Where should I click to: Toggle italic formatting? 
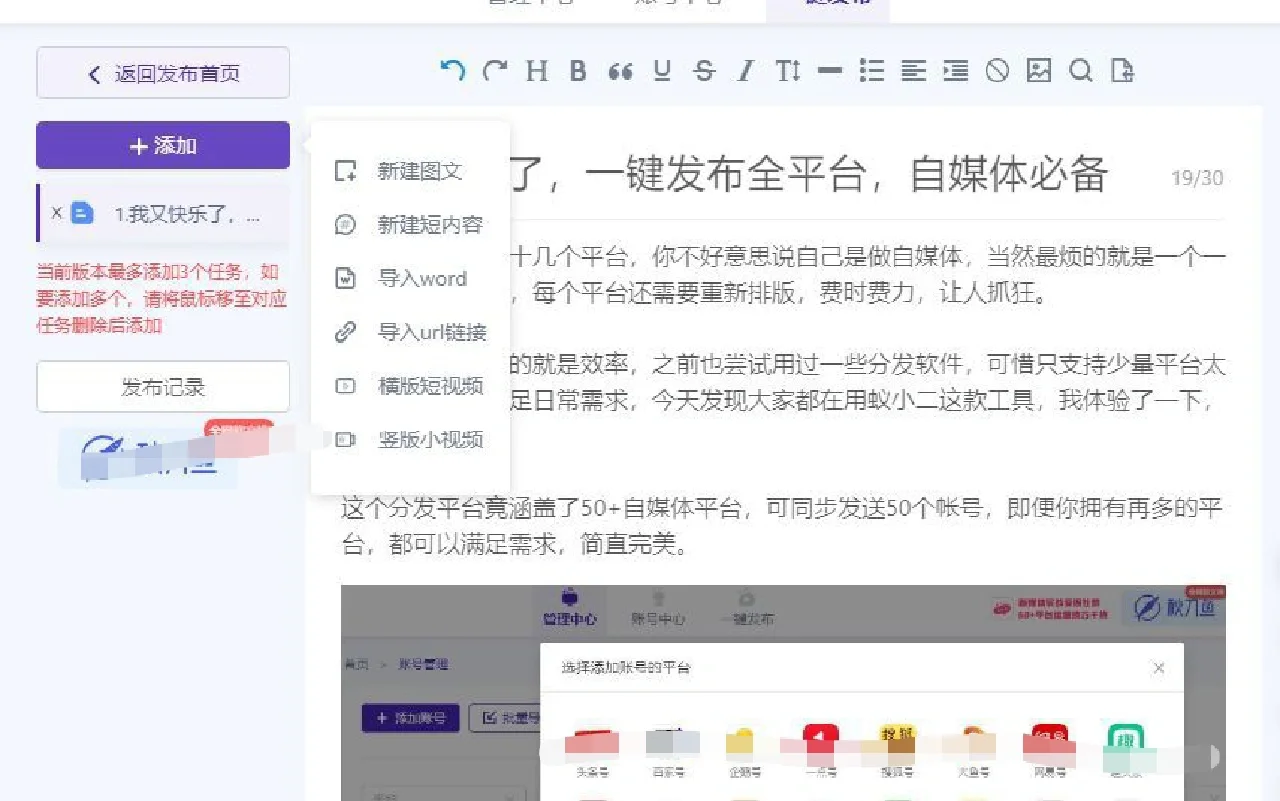745,71
